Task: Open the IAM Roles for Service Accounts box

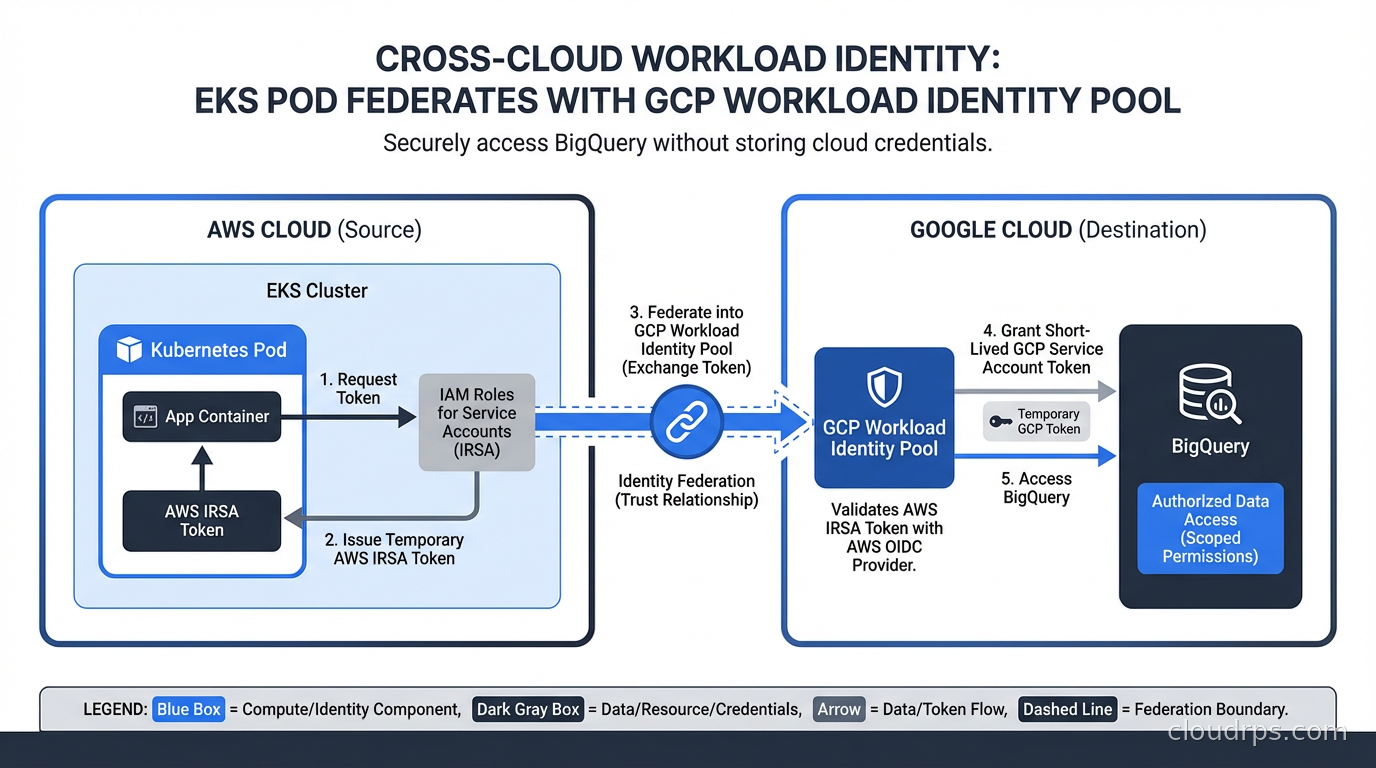Action: coord(477,421)
